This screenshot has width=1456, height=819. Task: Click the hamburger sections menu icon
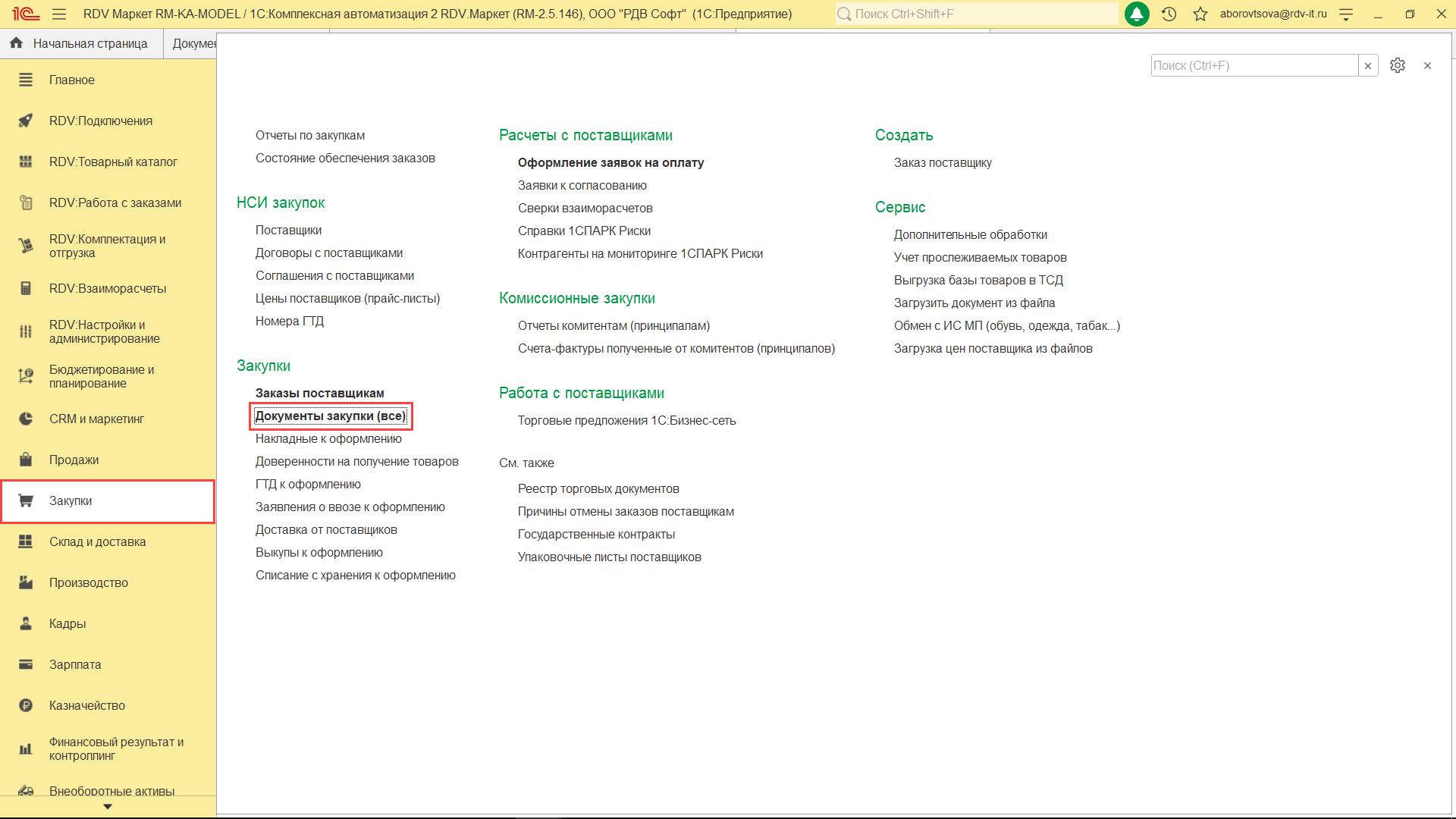[x=59, y=14]
